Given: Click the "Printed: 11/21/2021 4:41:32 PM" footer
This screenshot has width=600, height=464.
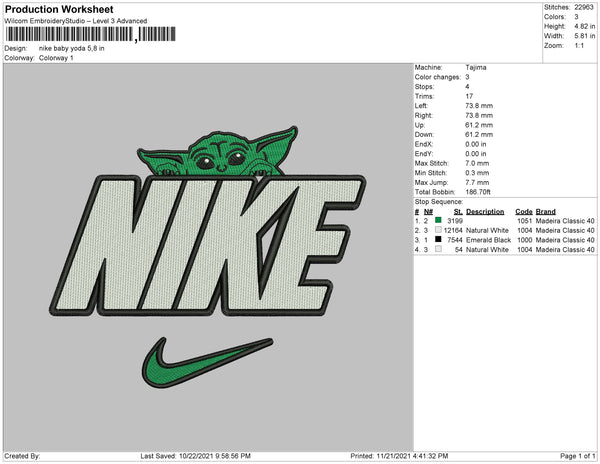Looking at the screenshot, I should coord(399,456).
